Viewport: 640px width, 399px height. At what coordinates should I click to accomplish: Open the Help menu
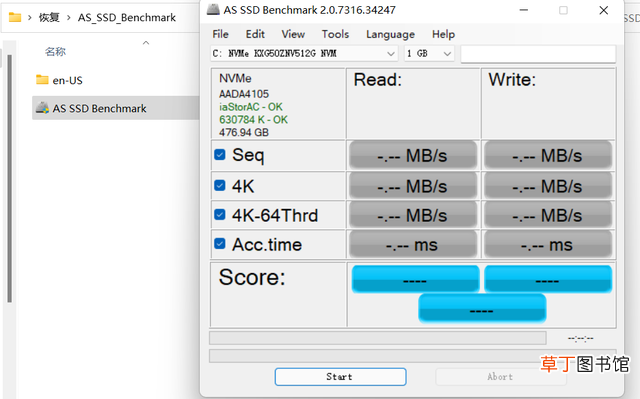coord(443,34)
